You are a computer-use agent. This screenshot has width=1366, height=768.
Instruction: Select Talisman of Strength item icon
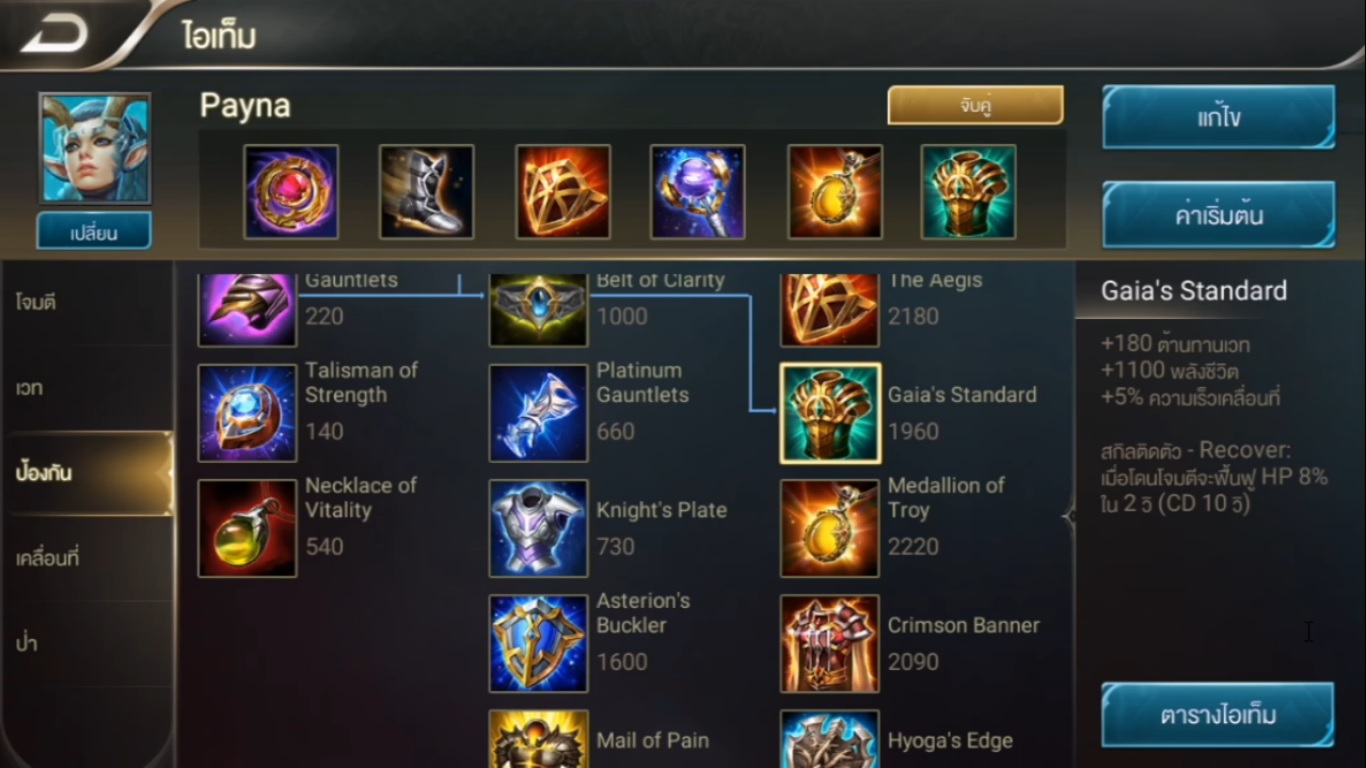pyautogui.click(x=247, y=413)
